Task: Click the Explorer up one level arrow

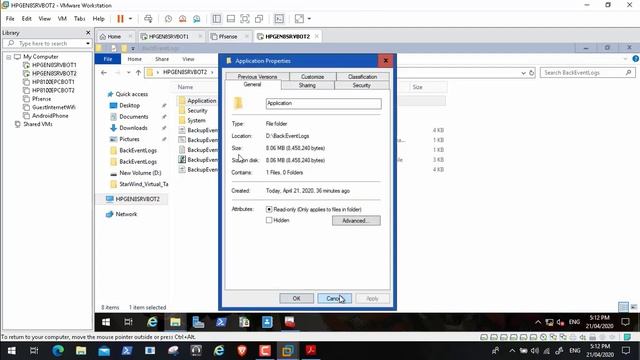Action: 138,73
